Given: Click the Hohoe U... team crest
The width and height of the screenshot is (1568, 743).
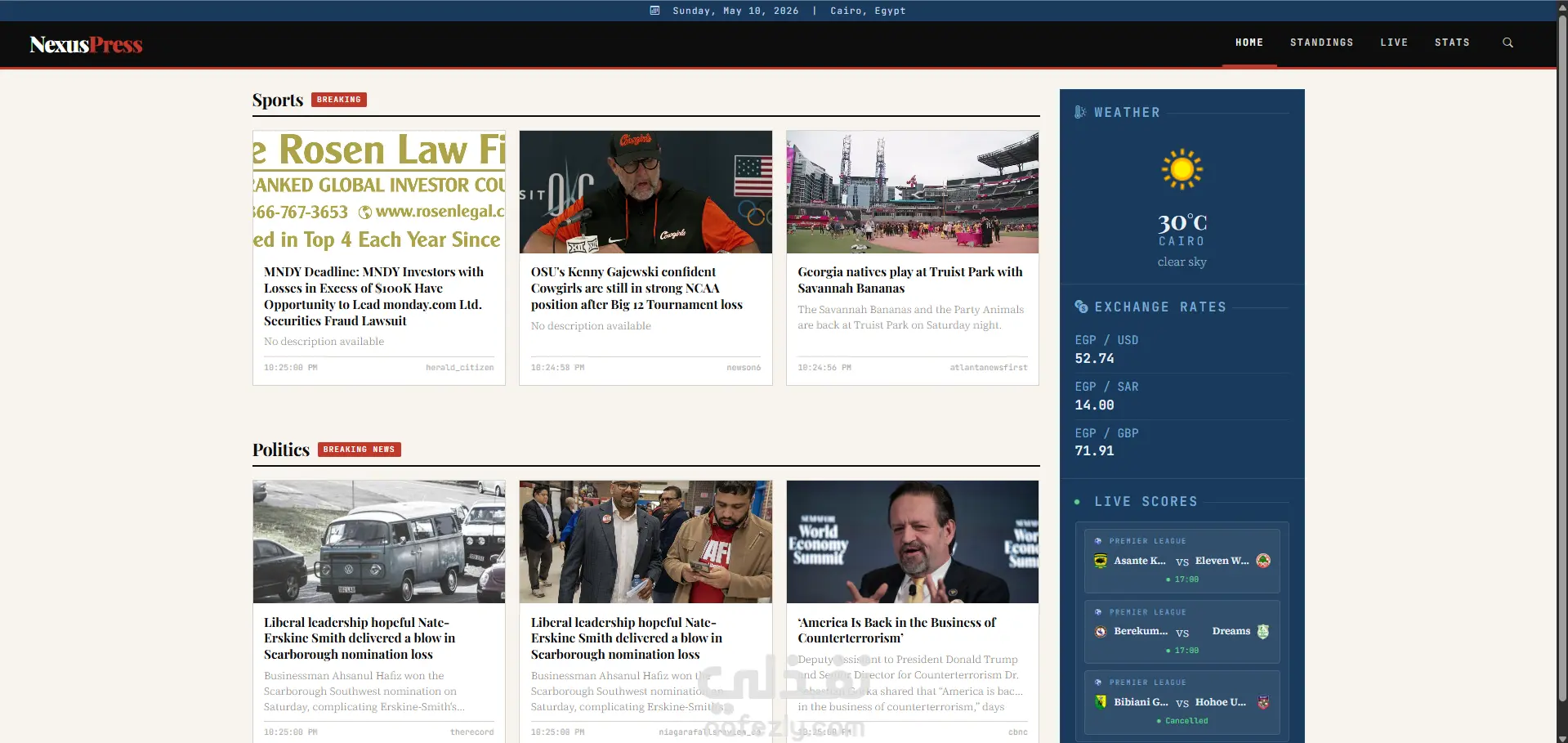Looking at the screenshot, I should [1263, 702].
